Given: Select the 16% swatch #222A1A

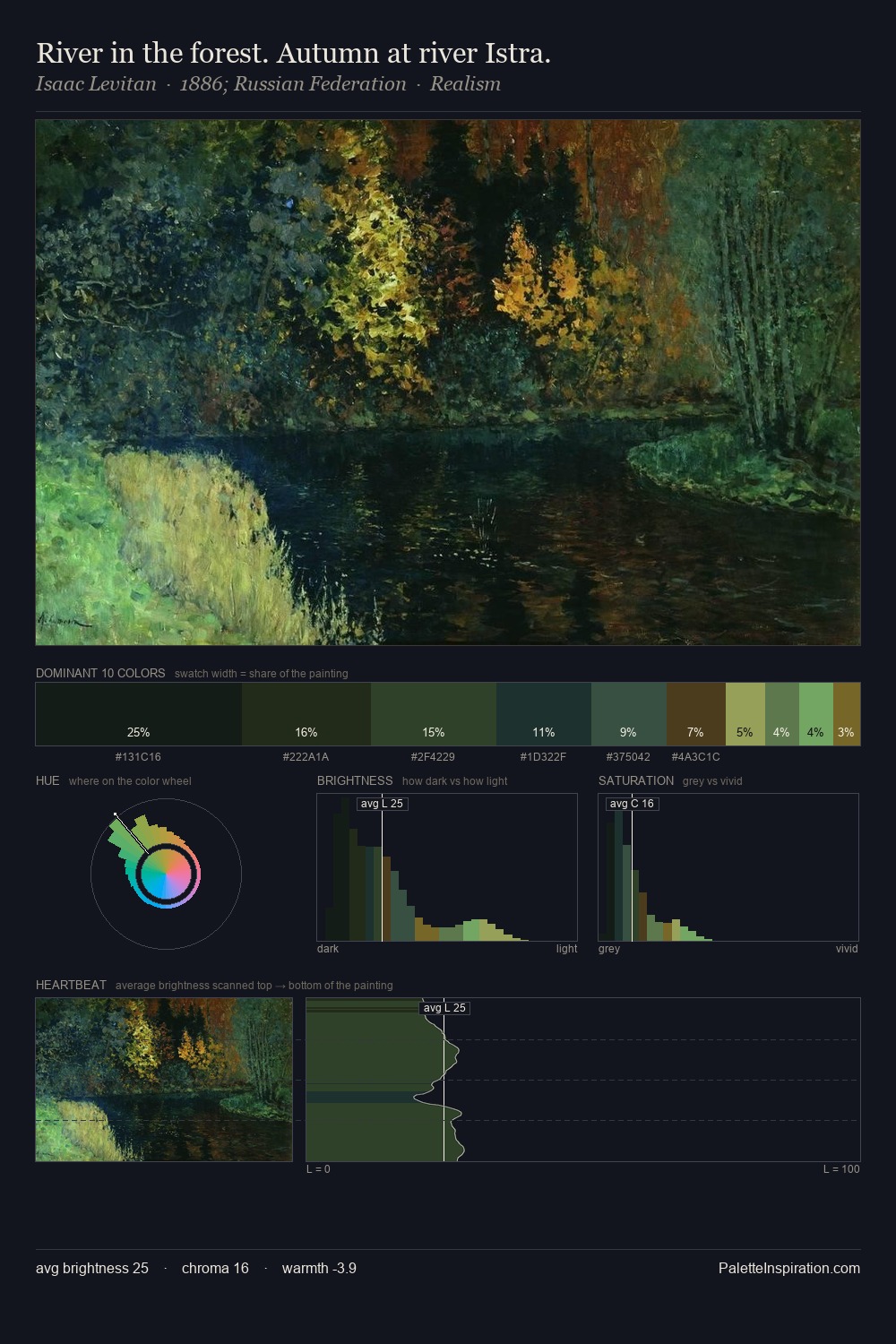Looking at the screenshot, I should [306, 714].
